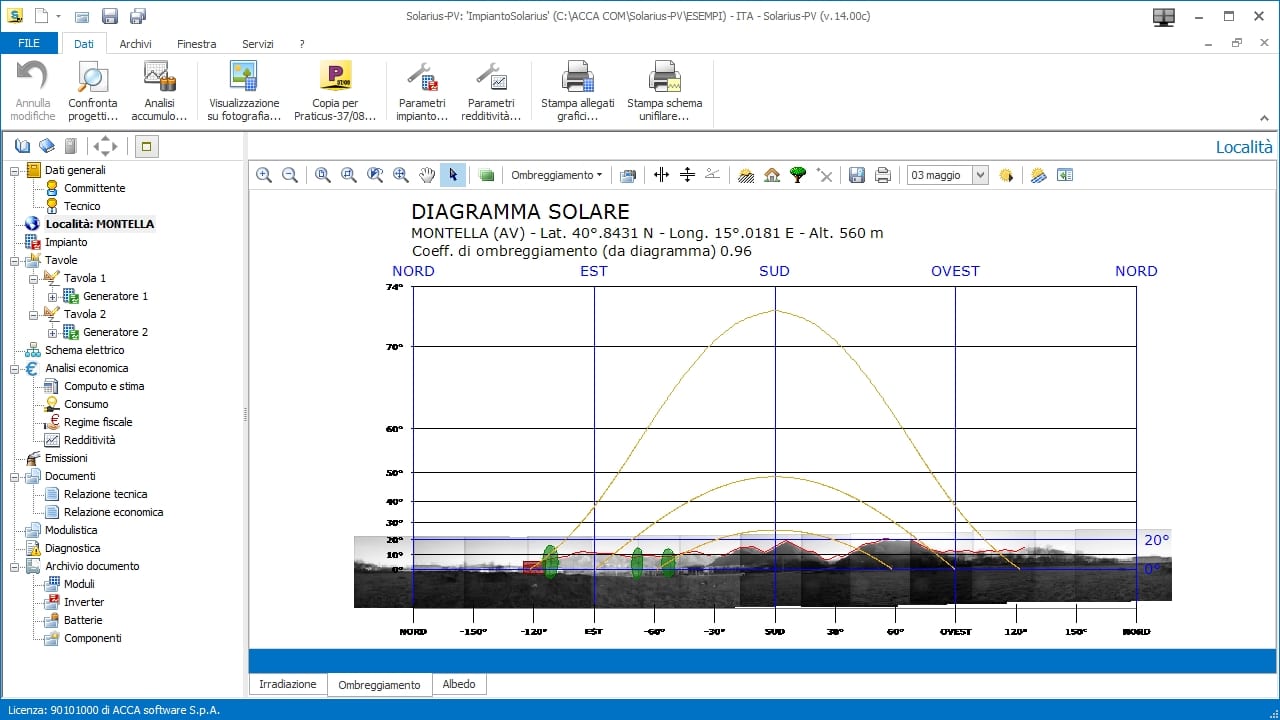The width and height of the screenshot is (1280, 720).
Task: Select Regime fiscale in the tree
Action: [x=98, y=422]
